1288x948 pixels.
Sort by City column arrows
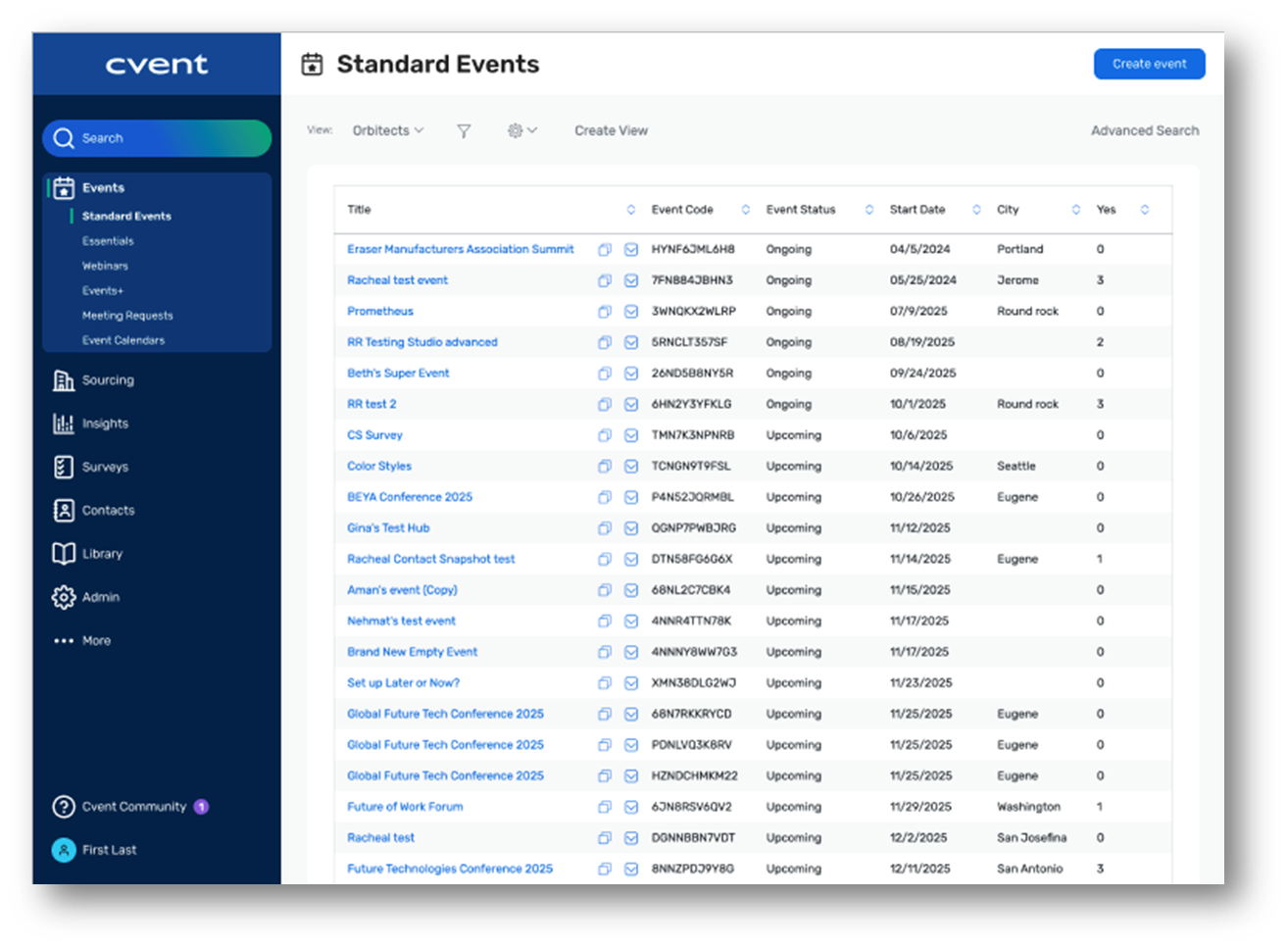pyautogui.click(x=1075, y=210)
